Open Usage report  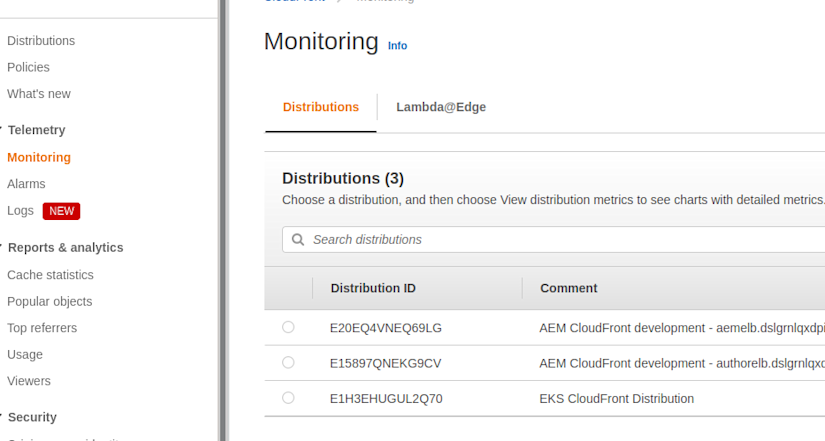coord(25,355)
